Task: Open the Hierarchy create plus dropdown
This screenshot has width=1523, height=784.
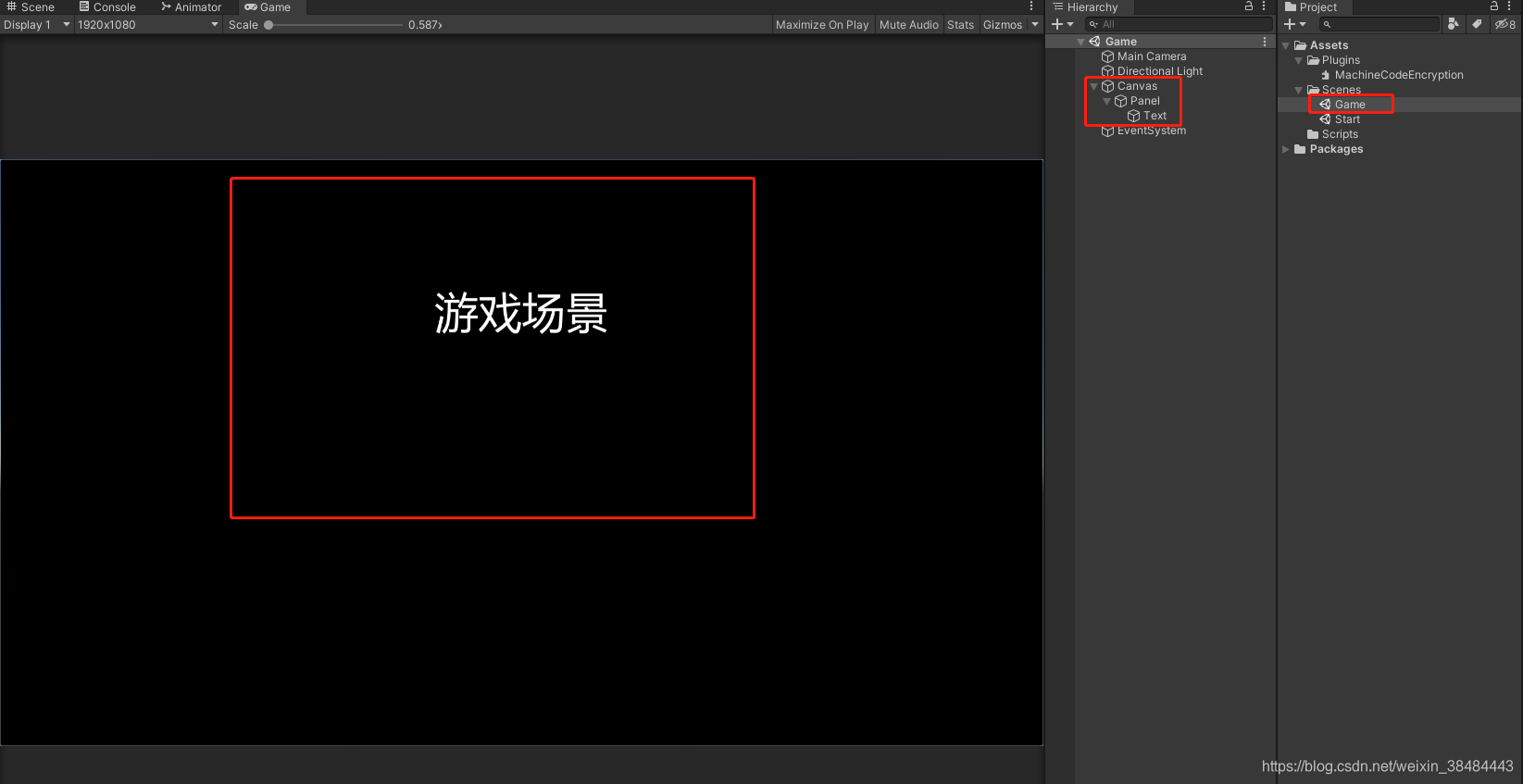Action: [x=1062, y=24]
